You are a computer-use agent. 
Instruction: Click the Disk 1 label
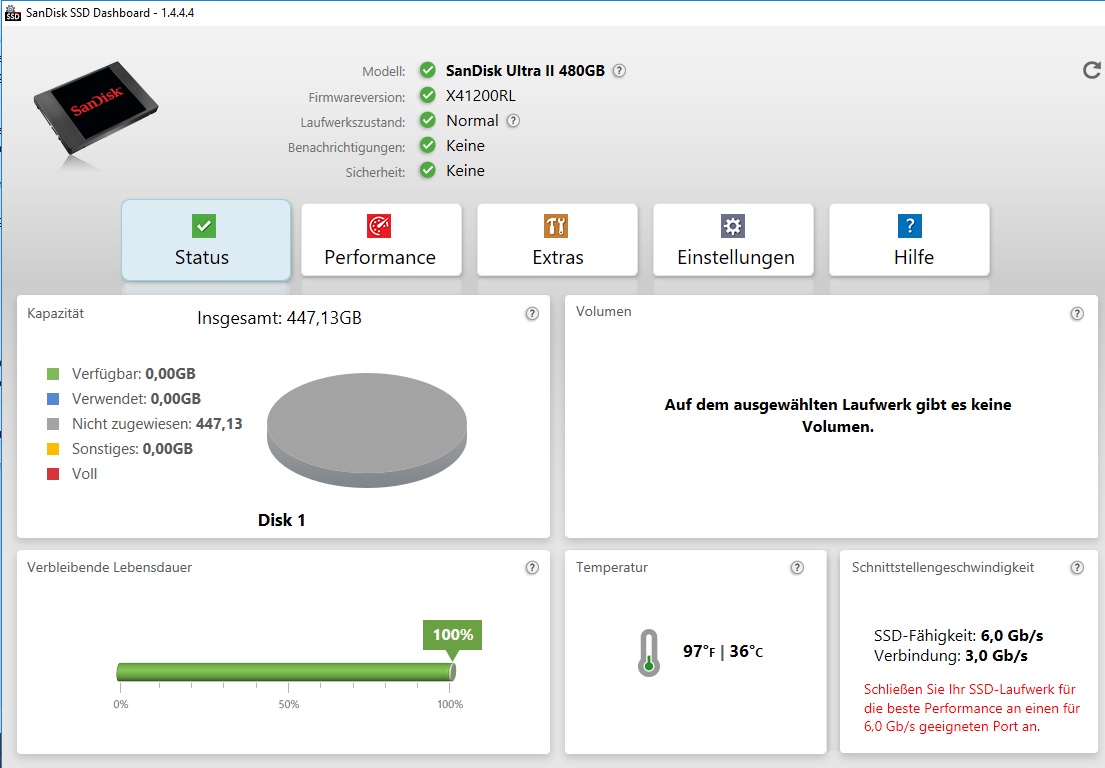281,520
